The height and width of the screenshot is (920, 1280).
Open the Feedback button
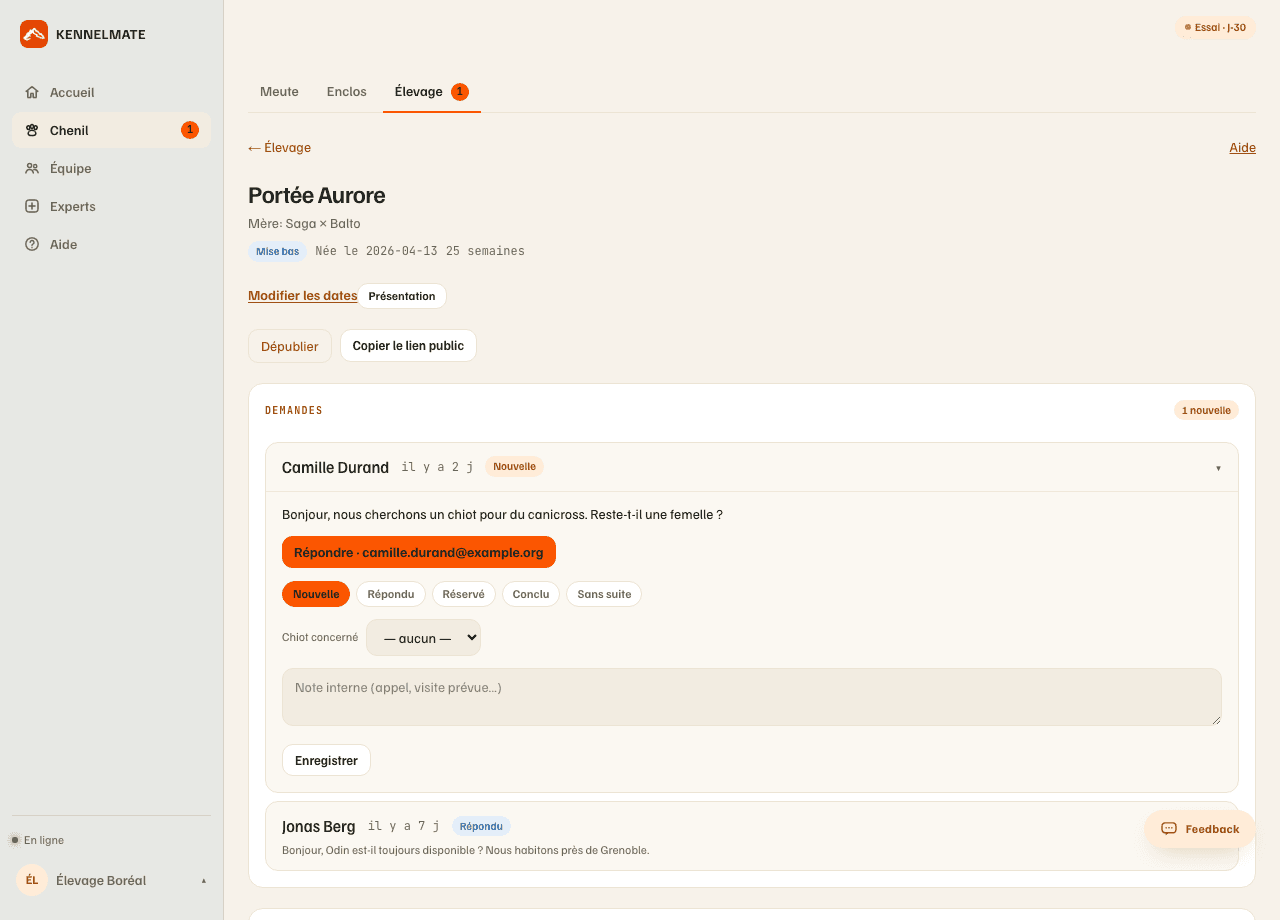1200,829
